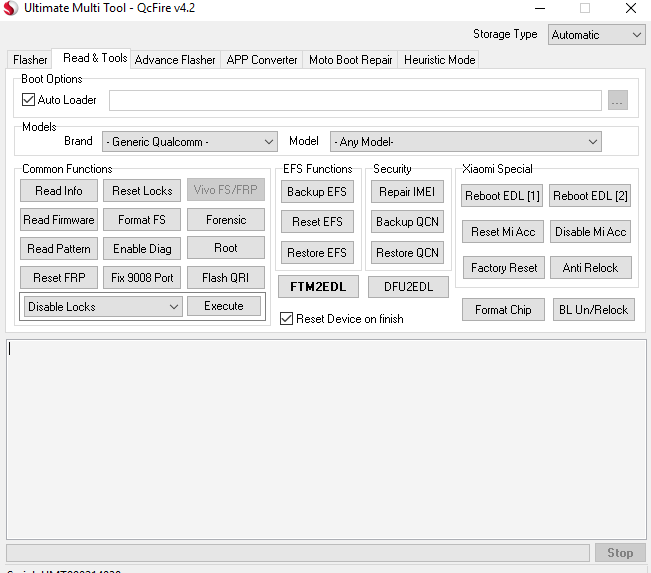This screenshot has width=651, height=573.
Task: Click the Backup EFS button
Action: (317, 191)
